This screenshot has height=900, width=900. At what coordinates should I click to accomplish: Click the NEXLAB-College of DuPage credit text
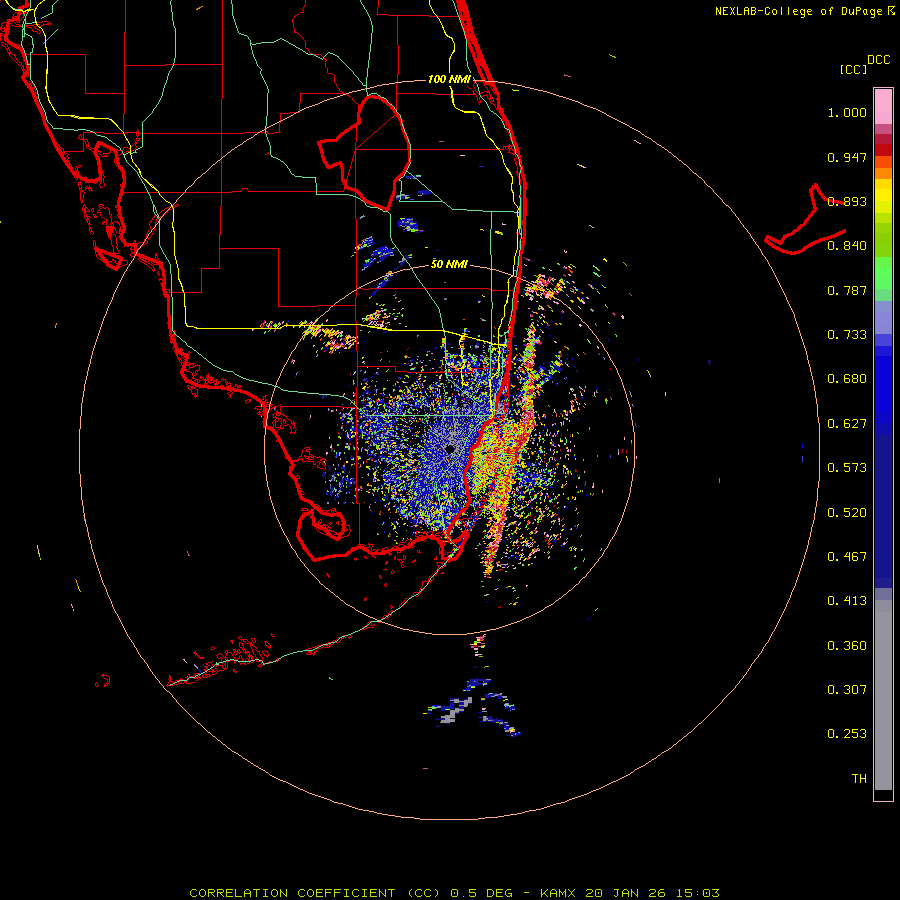coord(801,11)
